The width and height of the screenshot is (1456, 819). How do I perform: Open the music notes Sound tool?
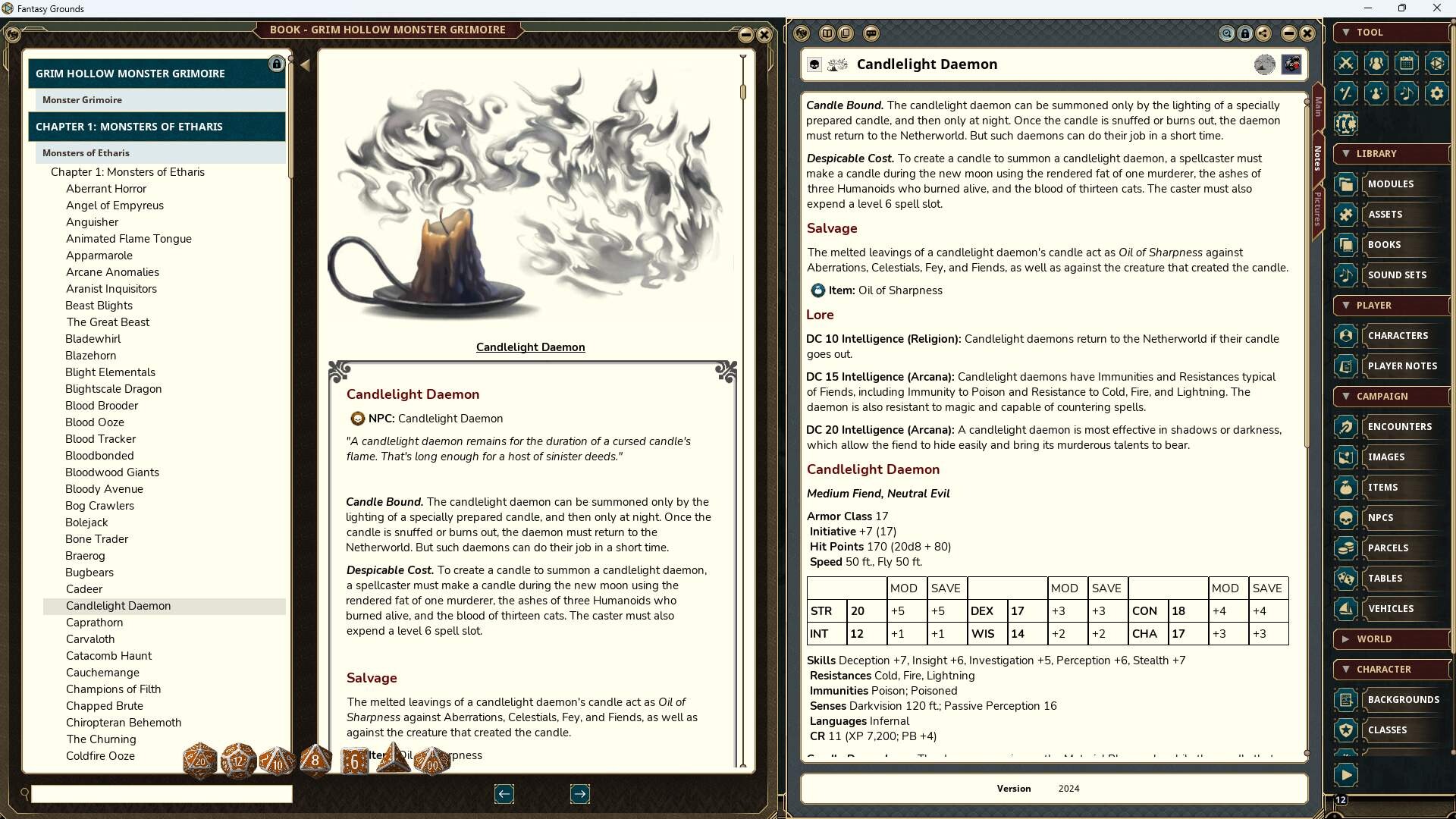[x=1407, y=93]
